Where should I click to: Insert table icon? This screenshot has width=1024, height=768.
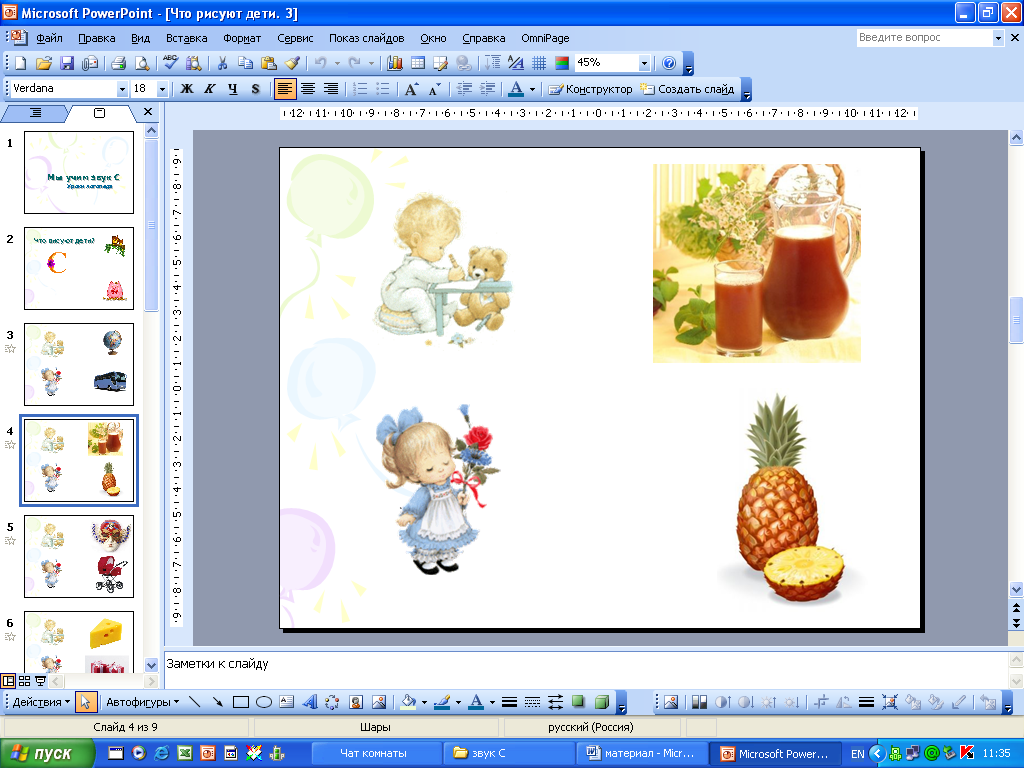(x=418, y=63)
